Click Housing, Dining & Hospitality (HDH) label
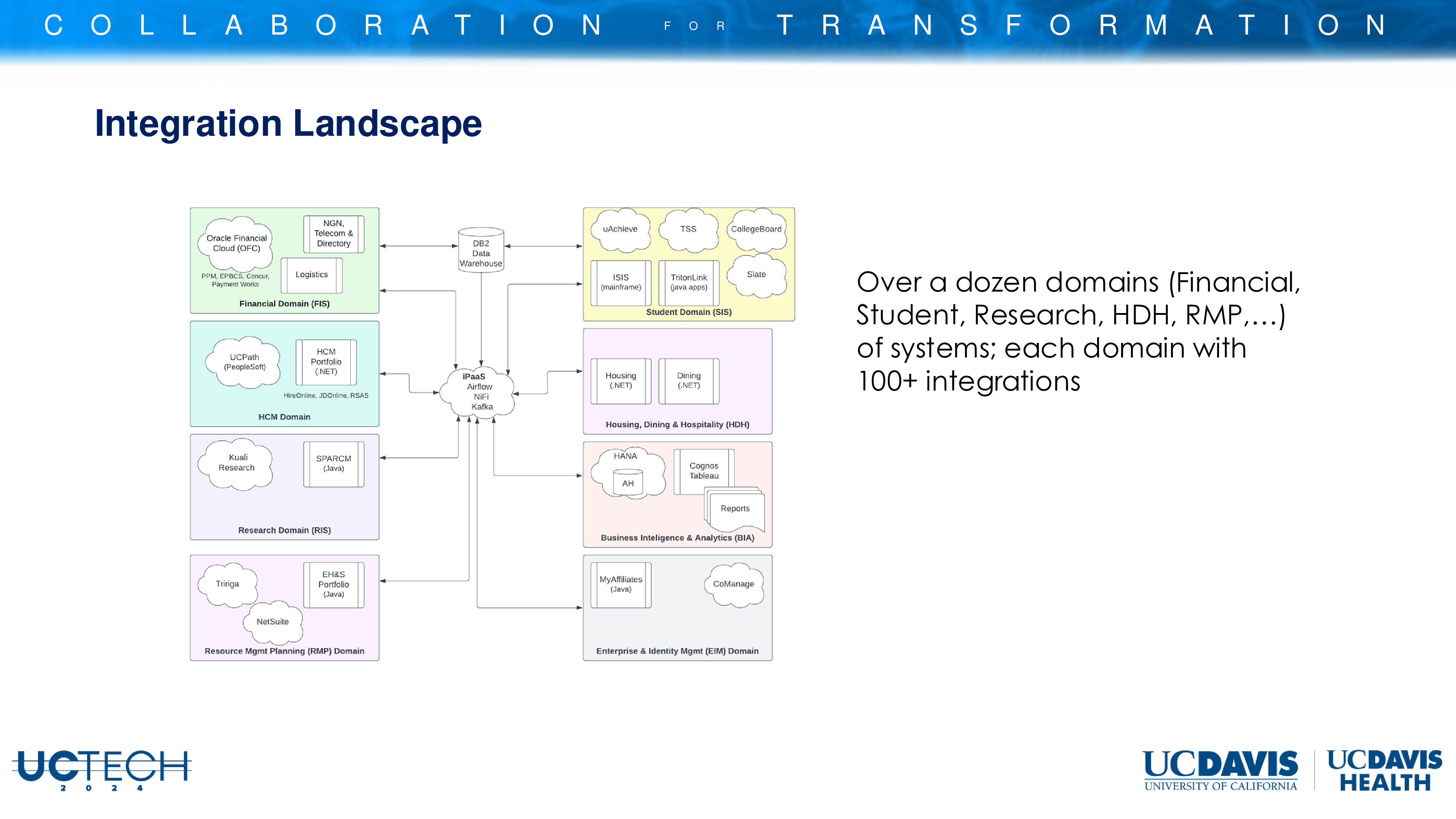The height and width of the screenshot is (819, 1456). [x=677, y=425]
